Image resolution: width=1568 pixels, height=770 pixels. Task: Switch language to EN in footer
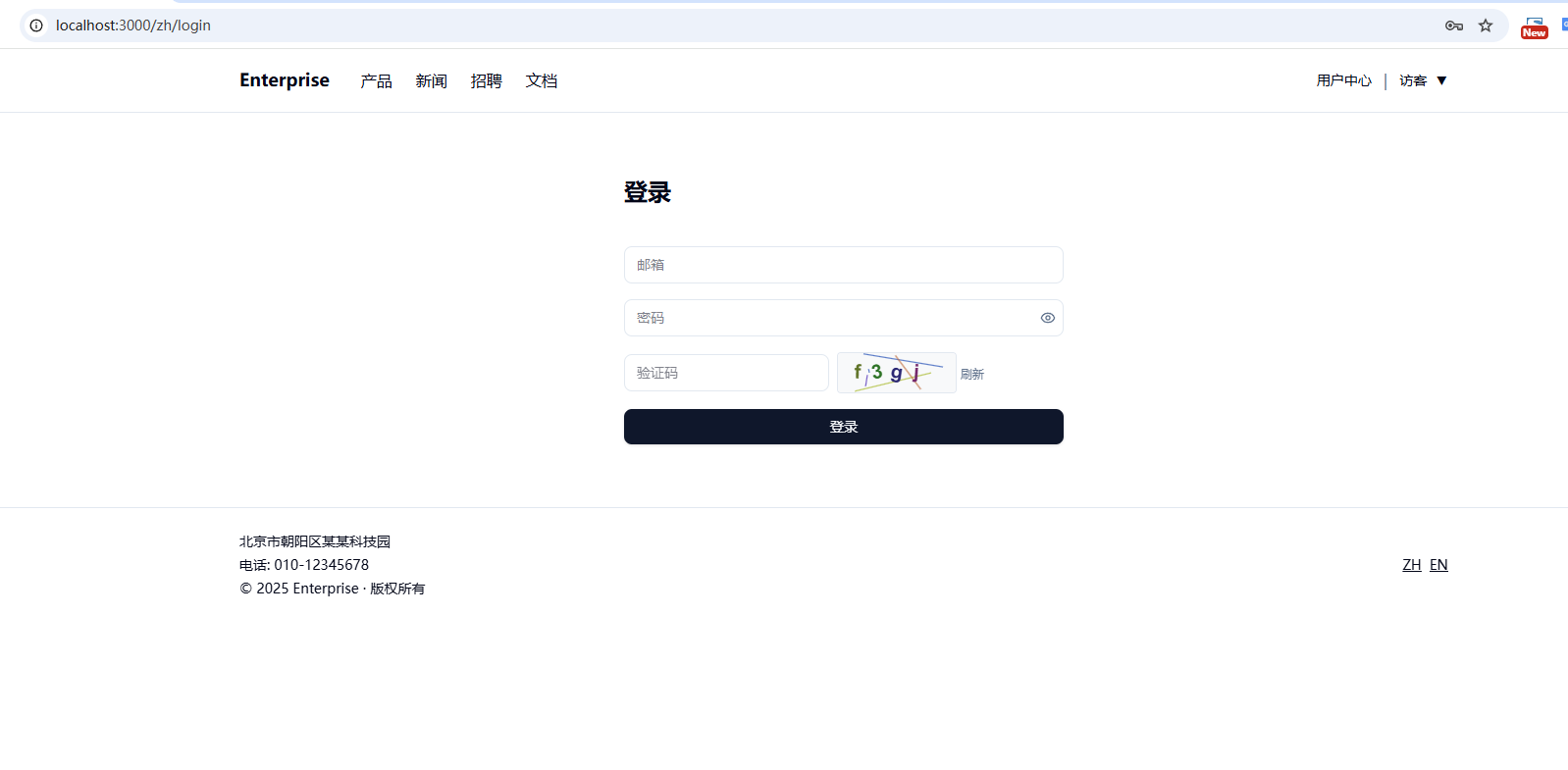[x=1438, y=565]
